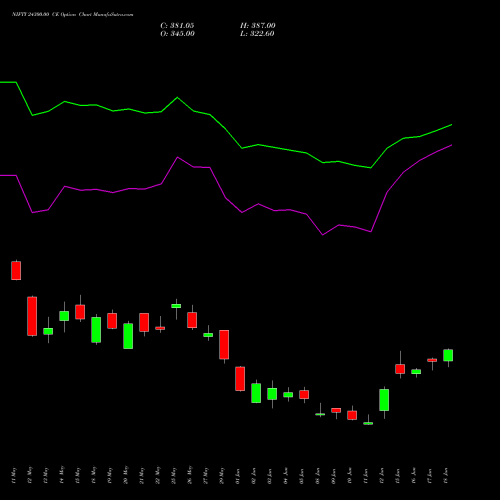Click the 20 May date label
500x500 pixels.
126,476
